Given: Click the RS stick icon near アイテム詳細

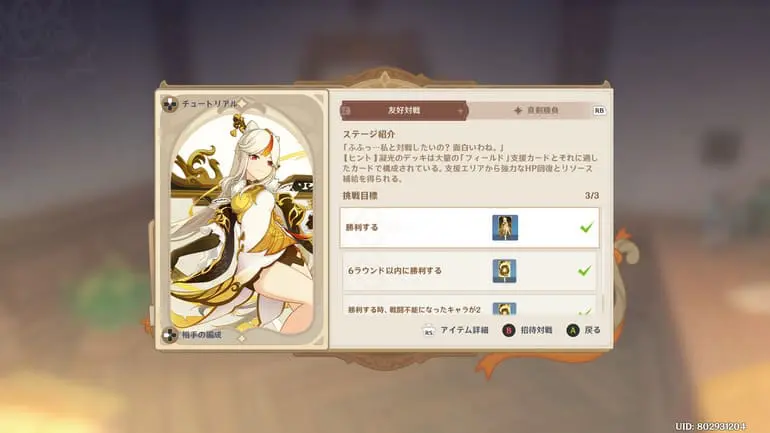Looking at the screenshot, I should [429, 331].
